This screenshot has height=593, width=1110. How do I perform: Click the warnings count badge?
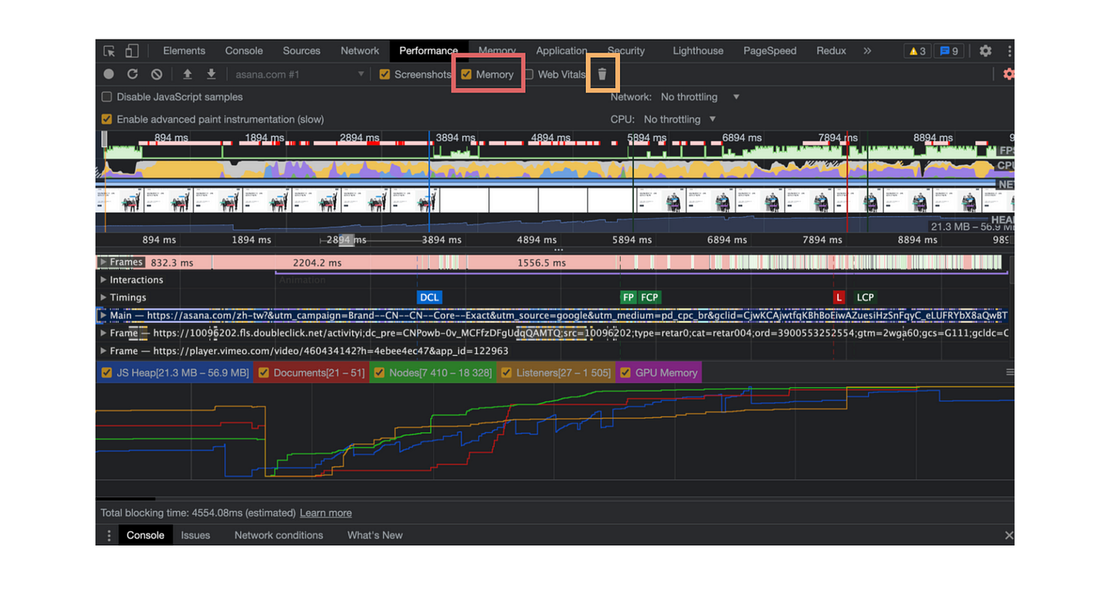(916, 51)
